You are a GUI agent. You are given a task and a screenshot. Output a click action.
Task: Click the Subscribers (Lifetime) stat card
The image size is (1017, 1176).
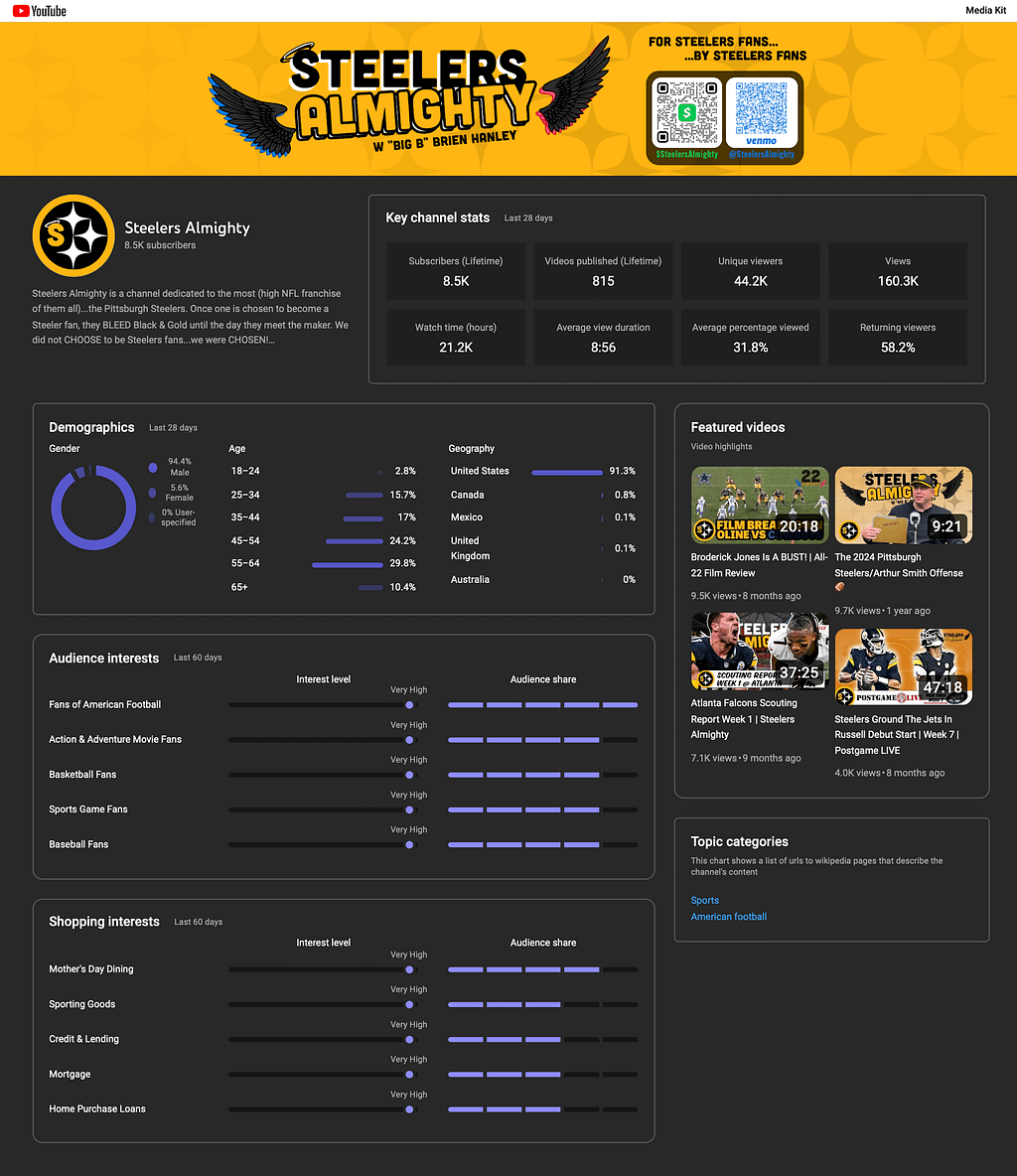coord(456,271)
